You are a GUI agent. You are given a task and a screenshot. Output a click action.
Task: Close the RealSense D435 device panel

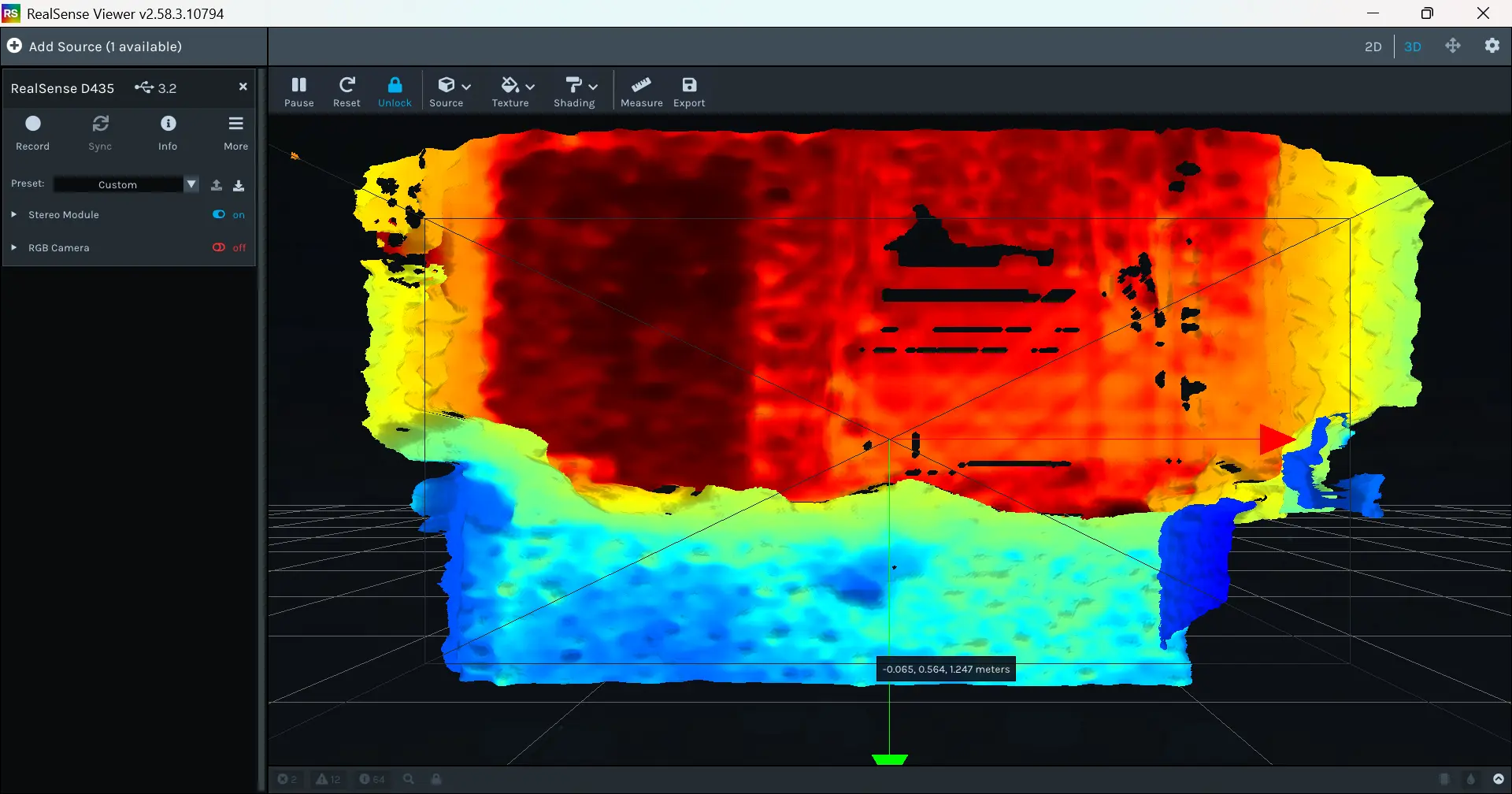(x=243, y=87)
